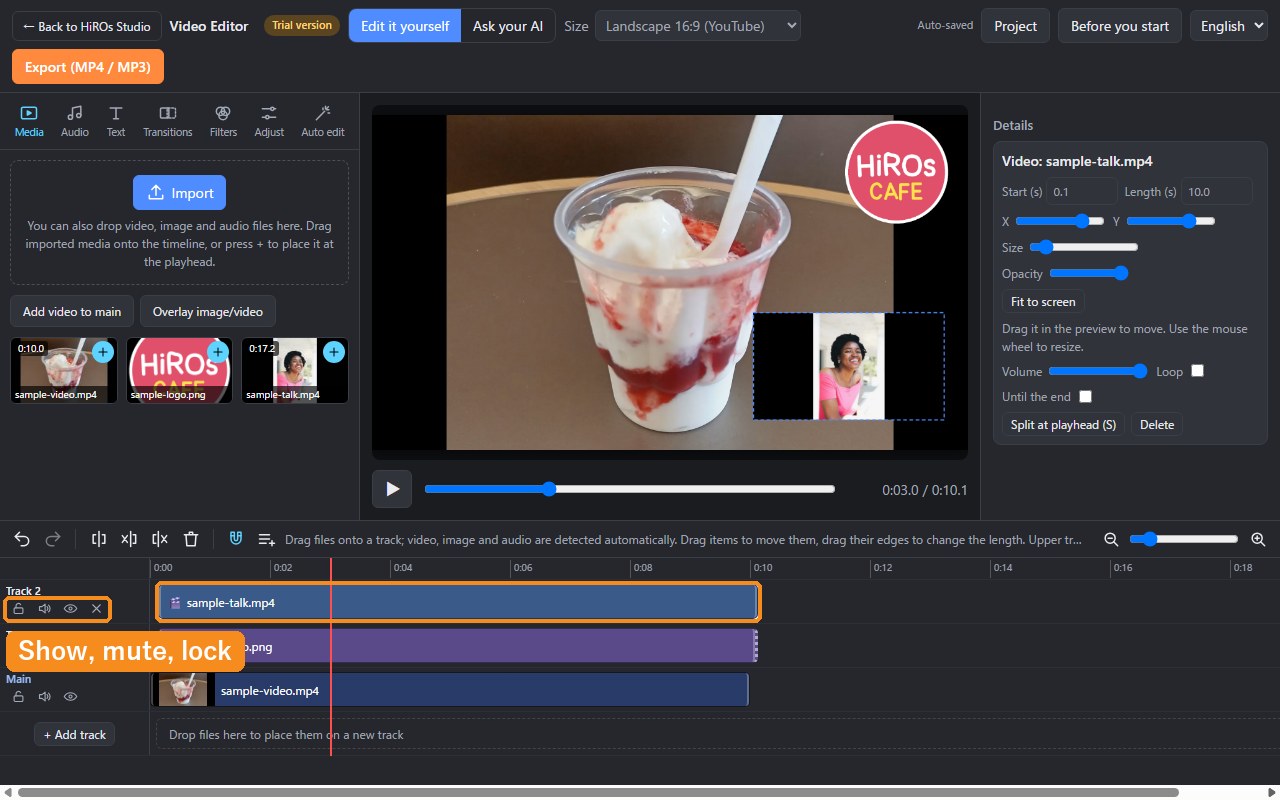Open the Auto edit panel tab
1280x800 pixels.
(x=323, y=121)
